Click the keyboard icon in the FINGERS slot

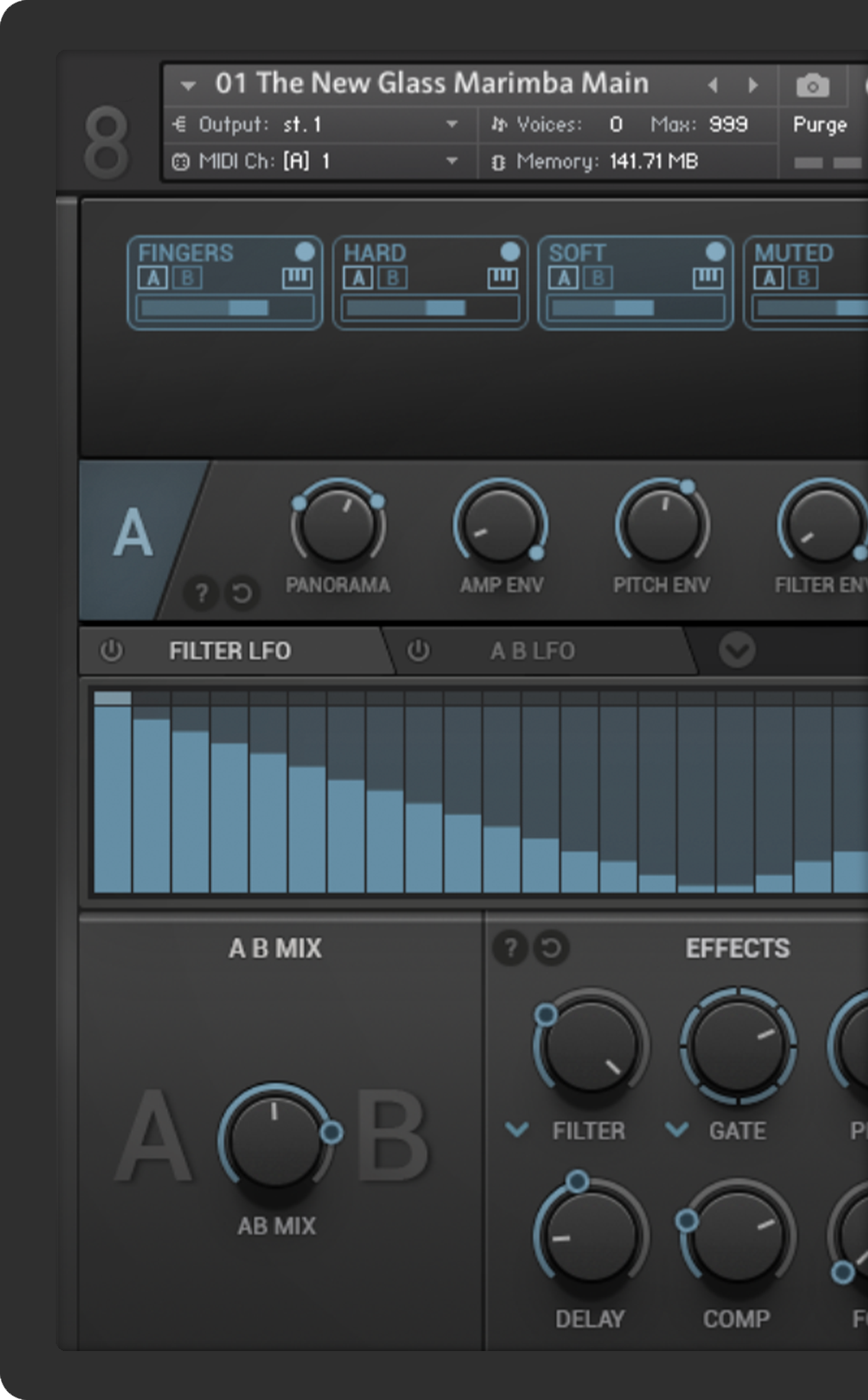[297, 278]
